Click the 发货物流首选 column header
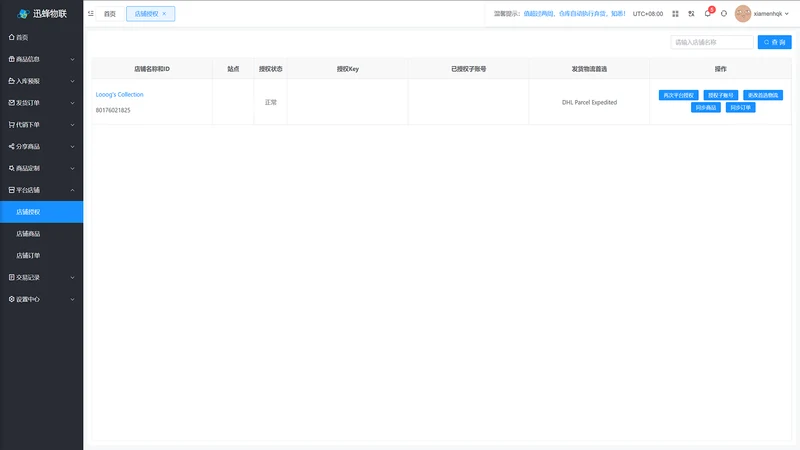 589,69
